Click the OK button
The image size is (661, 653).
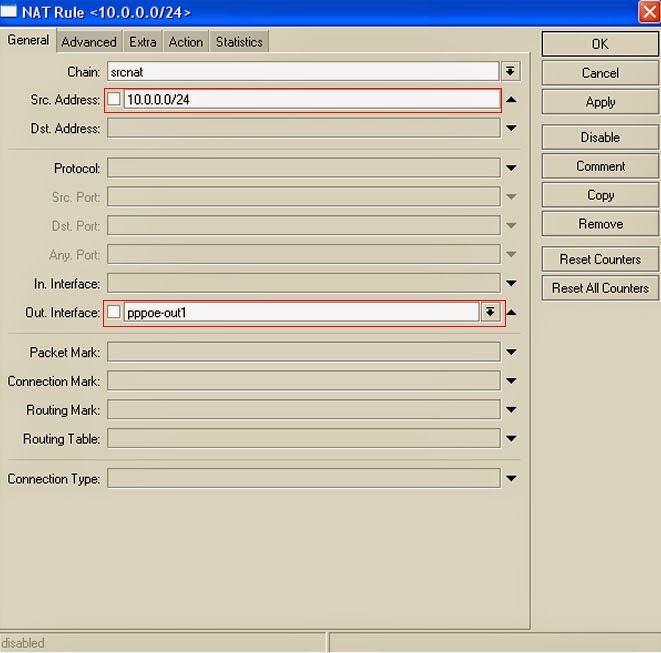click(600, 44)
